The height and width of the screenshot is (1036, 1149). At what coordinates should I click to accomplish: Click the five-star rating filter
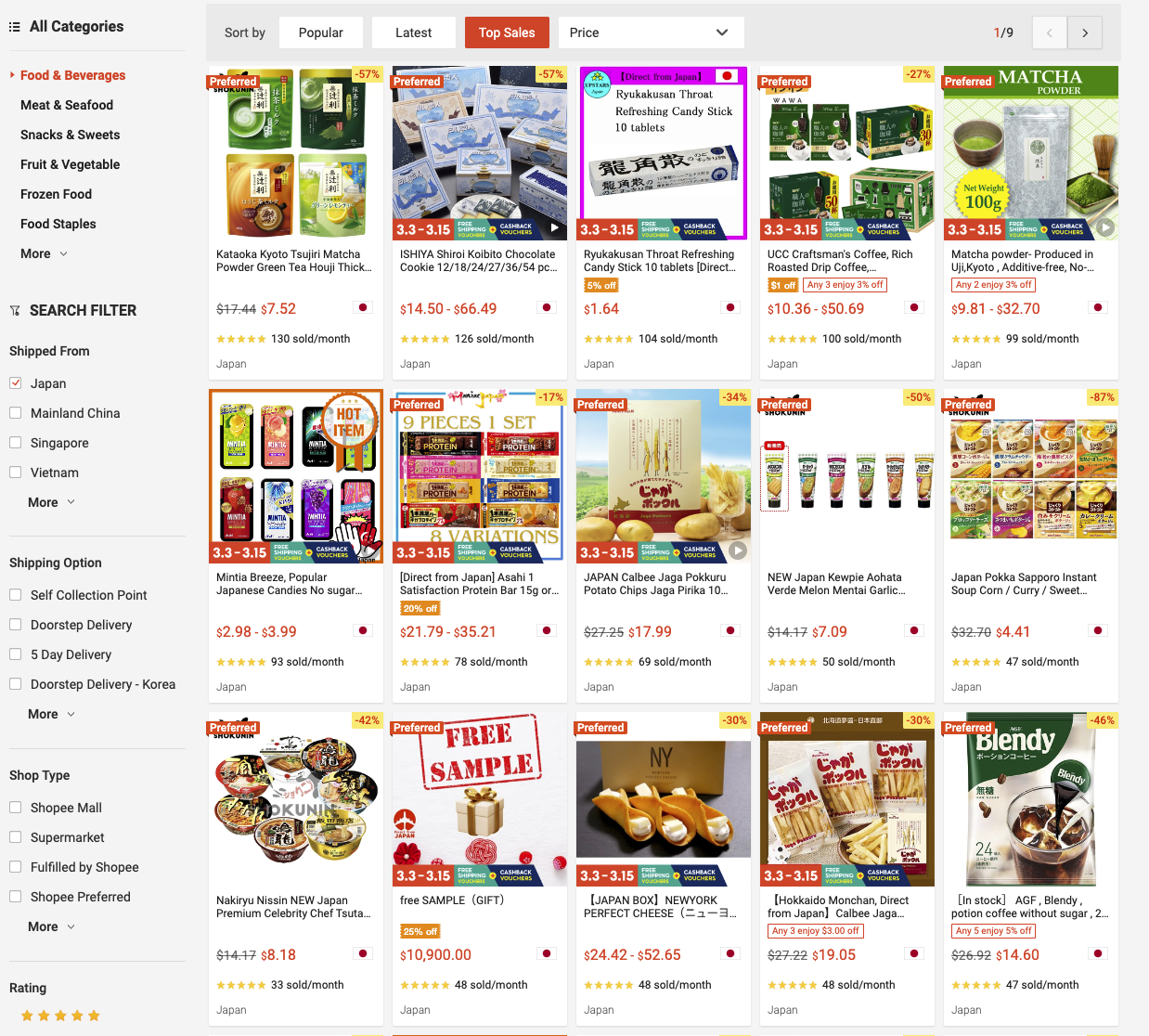point(60,1016)
